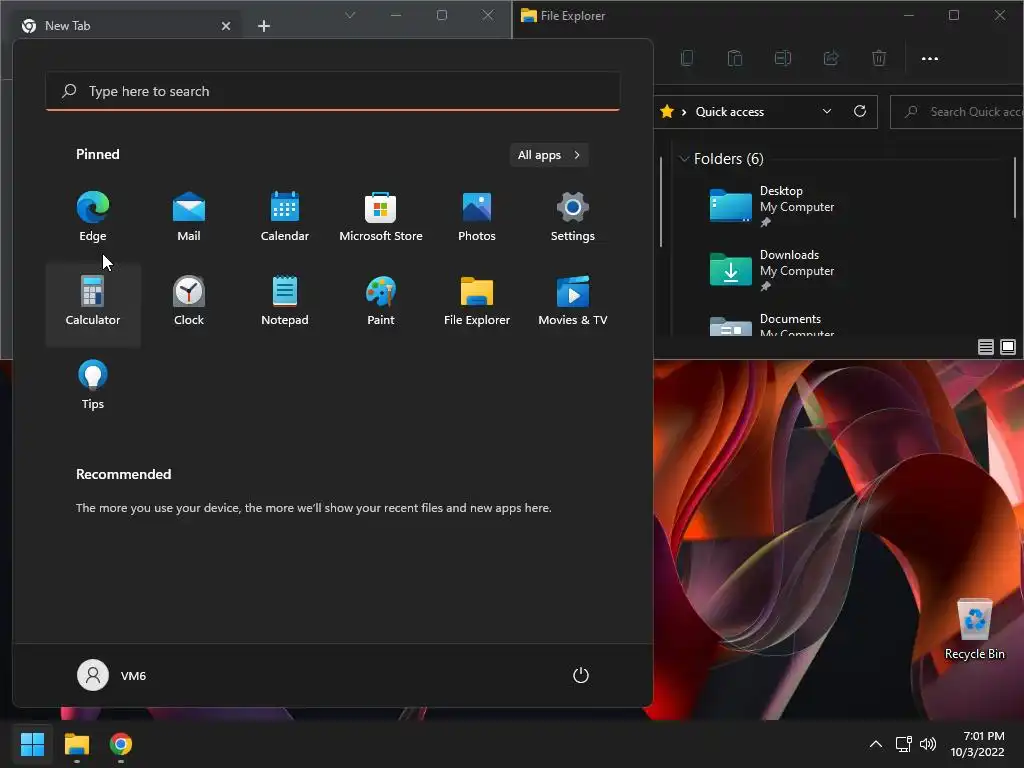The image size is (1024, 768).
Task: Open Chrome tab search dropdown
Action: [350, 15]
